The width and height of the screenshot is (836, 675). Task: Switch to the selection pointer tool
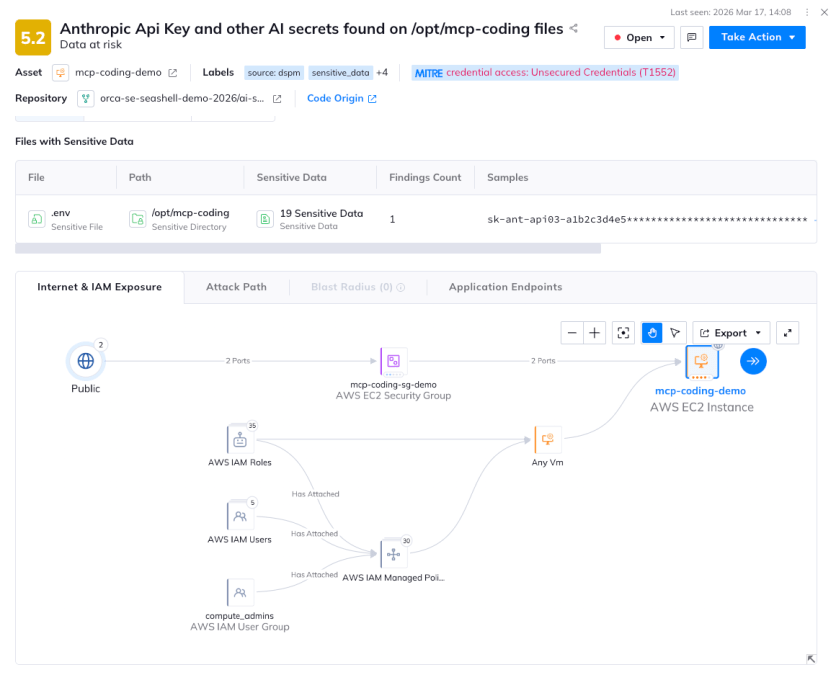pyautogui.click(x=675, y=332)
